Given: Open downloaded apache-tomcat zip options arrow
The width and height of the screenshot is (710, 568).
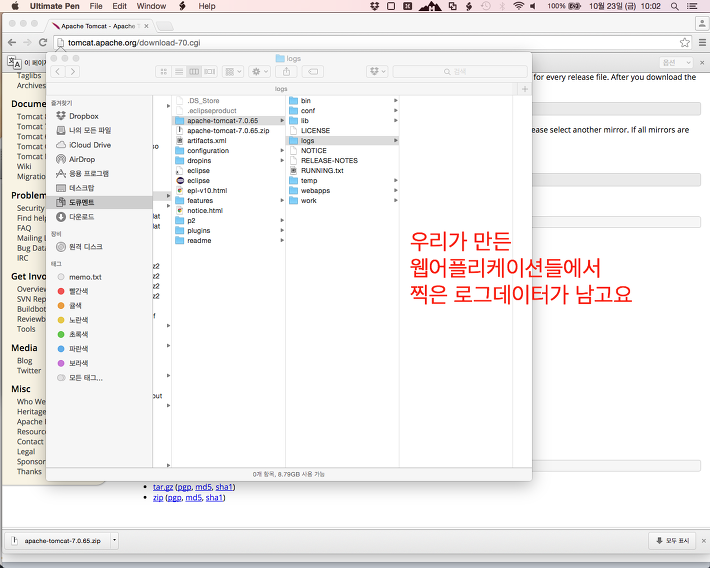Looking at the screenshot, I should coord(115,540).
